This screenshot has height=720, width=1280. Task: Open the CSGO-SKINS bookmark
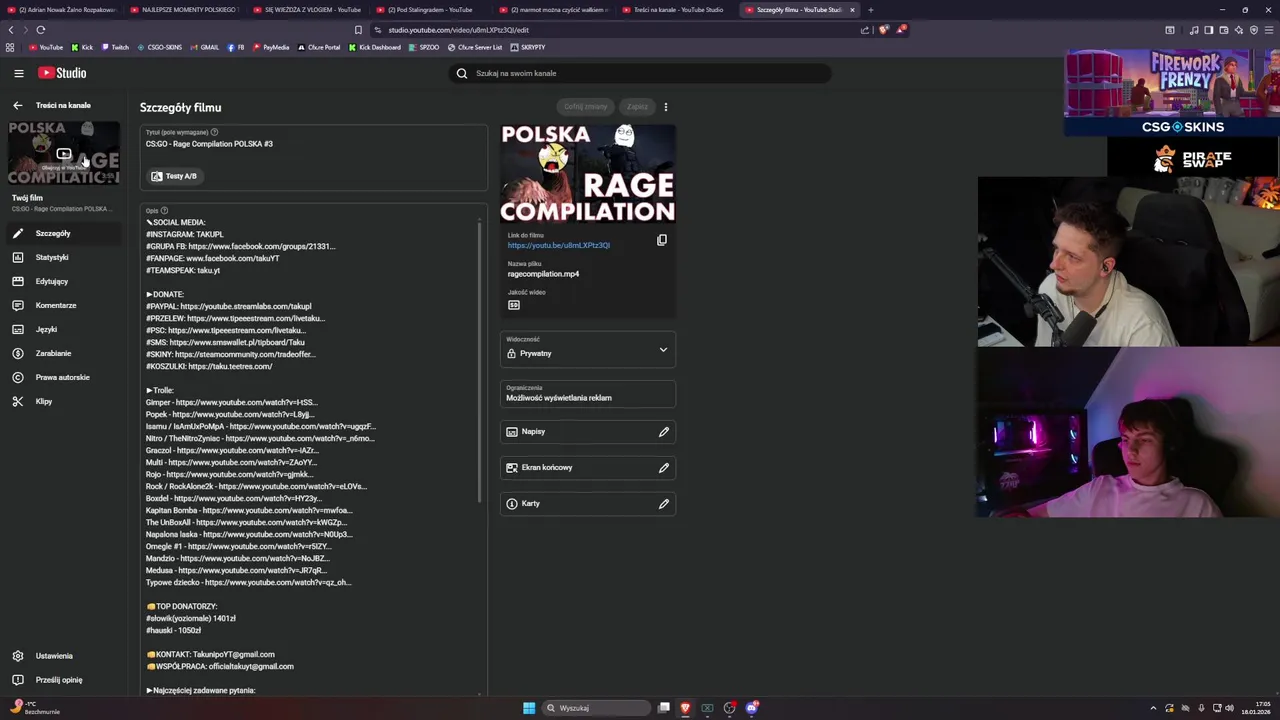coord(159,47)
